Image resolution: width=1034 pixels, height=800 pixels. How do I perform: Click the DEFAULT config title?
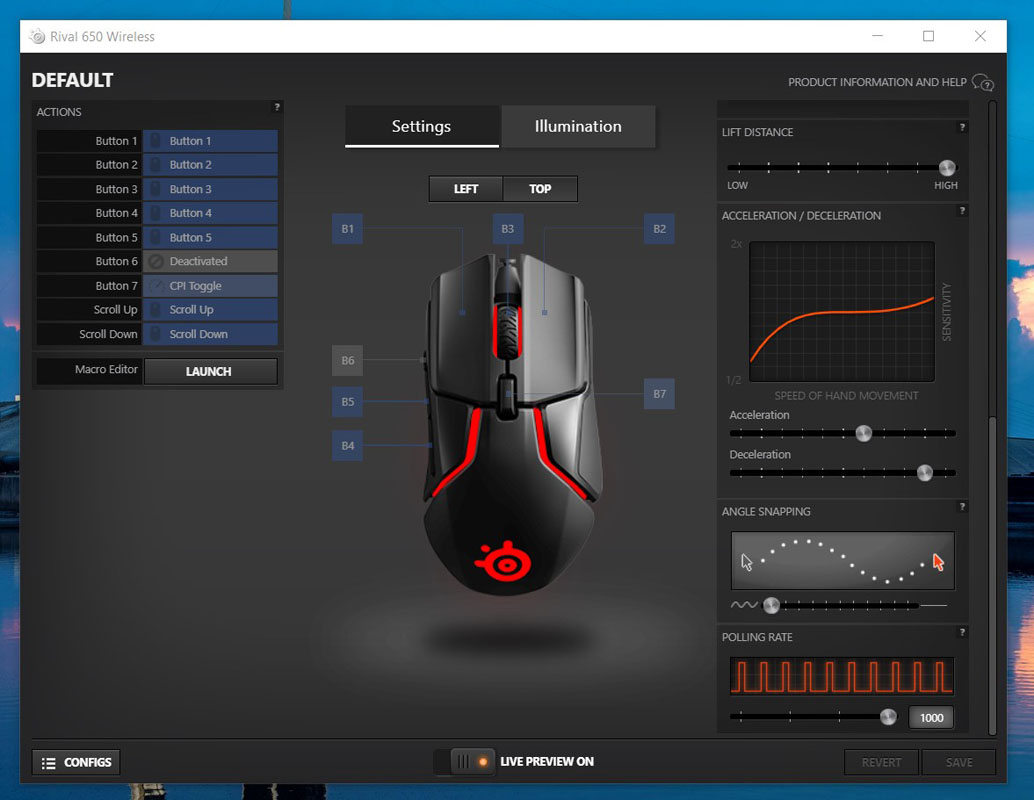[x=73, y=80]
